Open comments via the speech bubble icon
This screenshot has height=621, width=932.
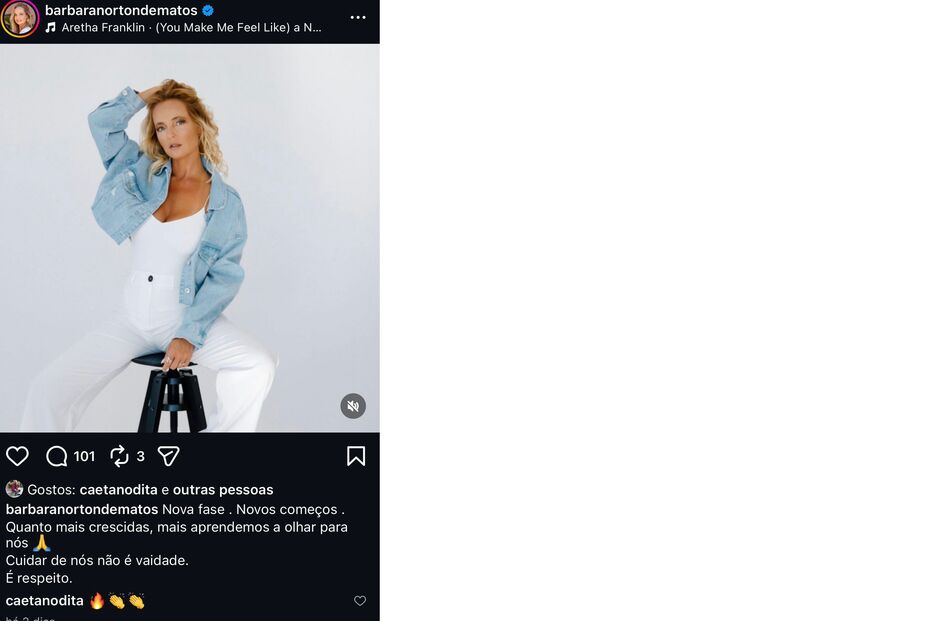click(57, 456)
